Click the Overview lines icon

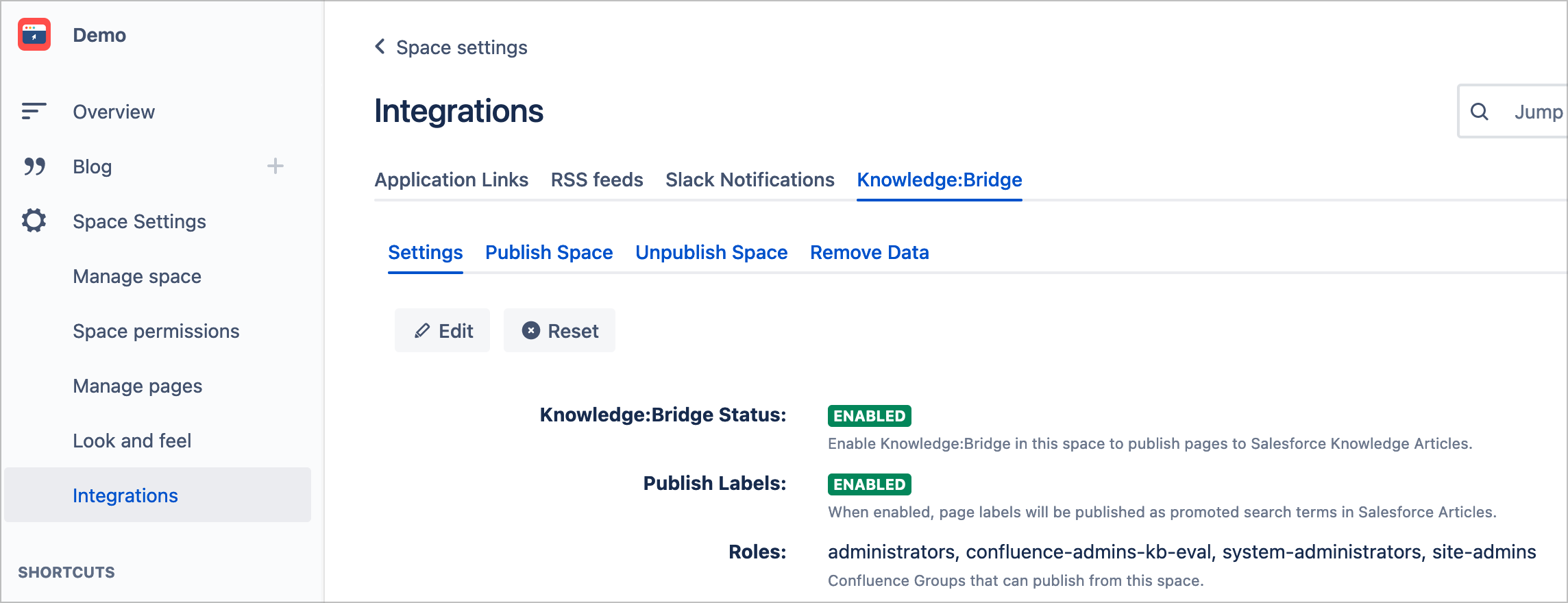[x=34, y=111]
